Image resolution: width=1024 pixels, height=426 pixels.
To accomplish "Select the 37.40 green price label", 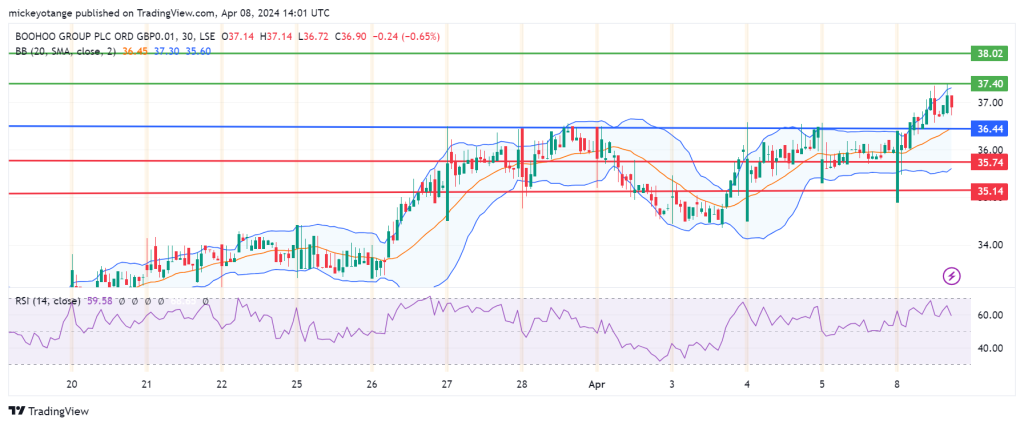I will (990, 84).
